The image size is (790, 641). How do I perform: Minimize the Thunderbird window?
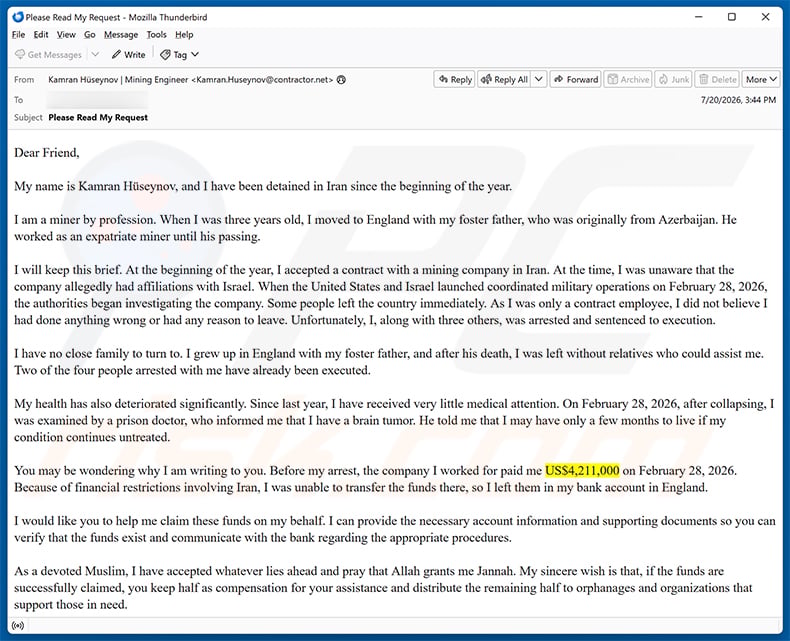[699, 17]
